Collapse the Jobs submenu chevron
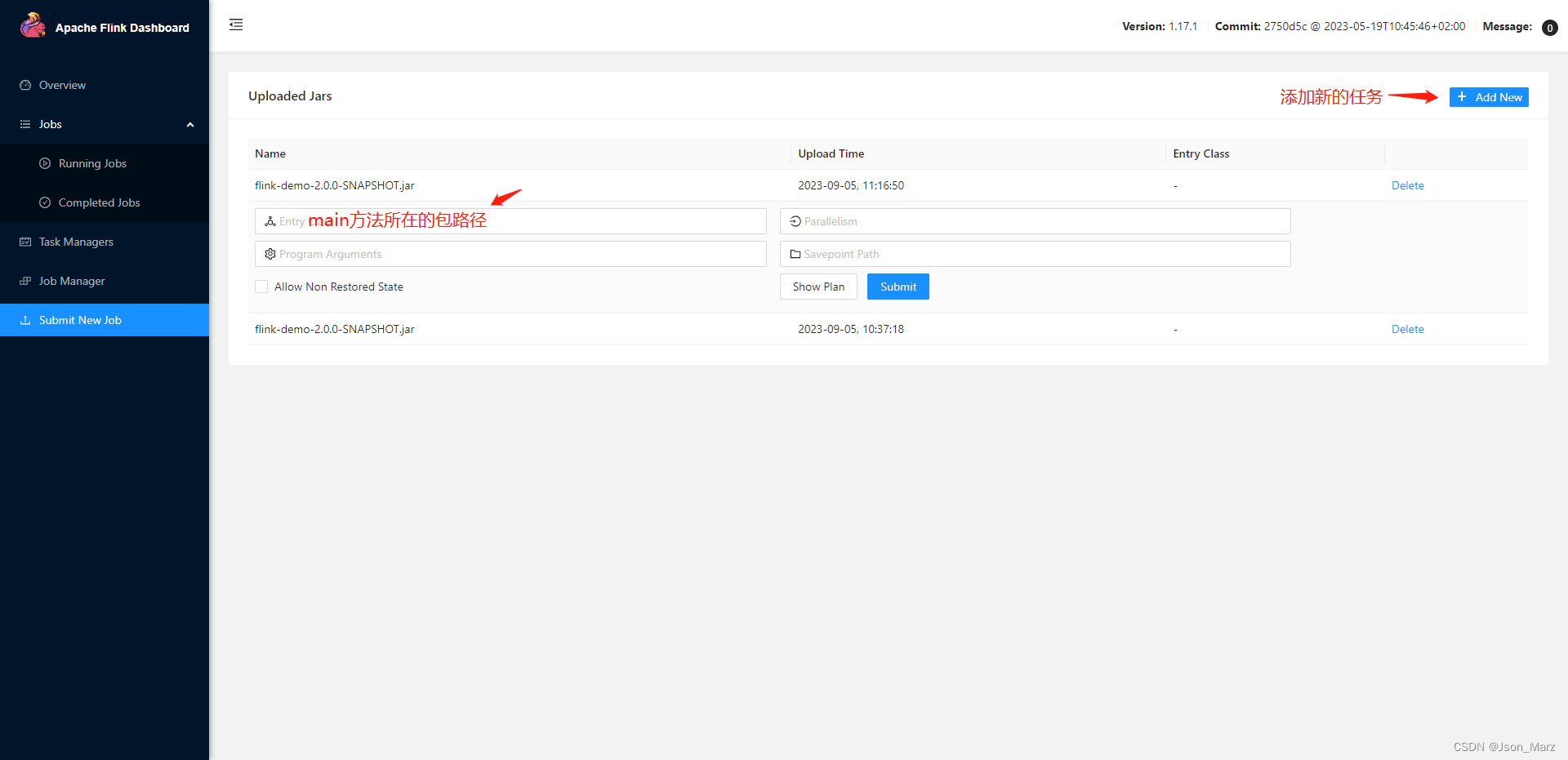The height and width of the screenshot is (760, 1568). coord(190,125)
